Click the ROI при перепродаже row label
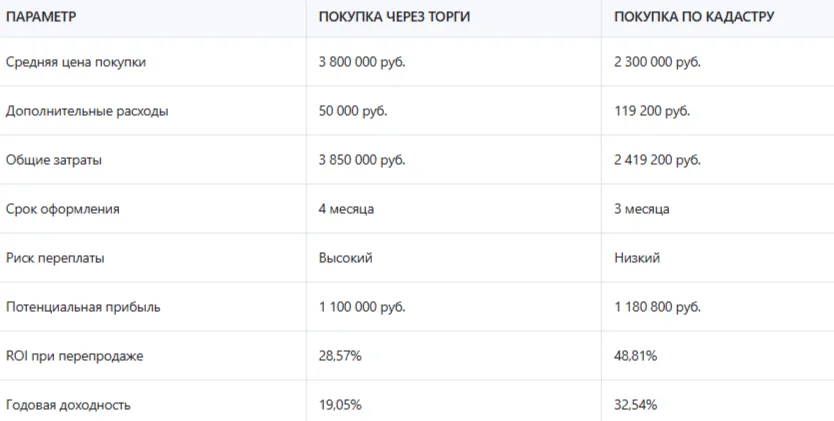This screenshot has width=834, height=421. pos(74,356)
